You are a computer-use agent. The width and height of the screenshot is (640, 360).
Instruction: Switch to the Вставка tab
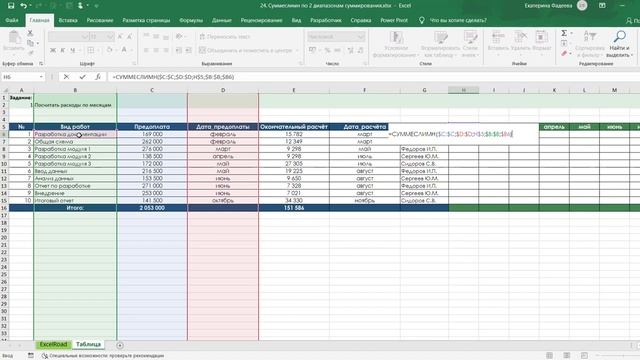68,20
